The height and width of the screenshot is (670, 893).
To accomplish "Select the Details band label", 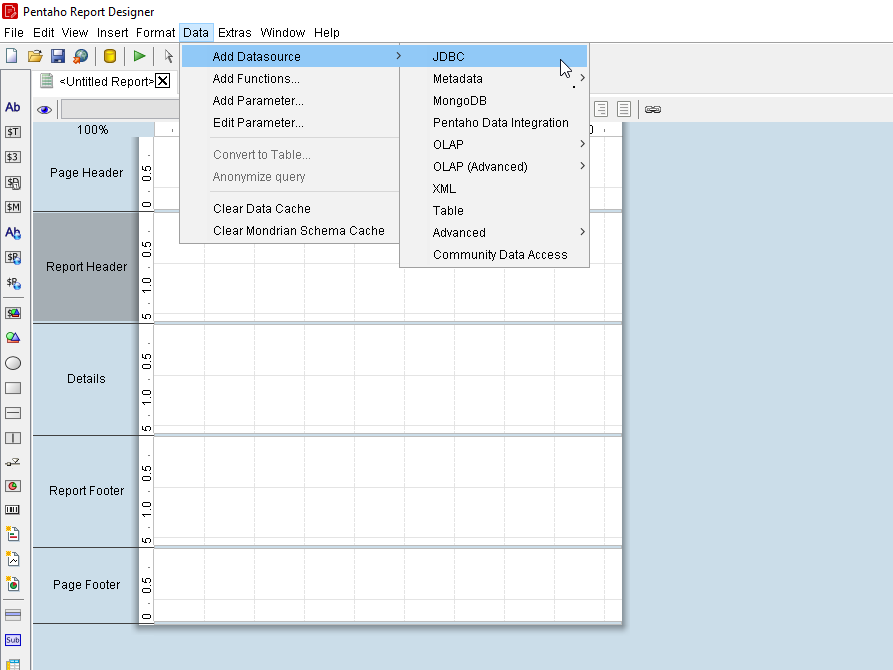I will click(x=86, y=379).
